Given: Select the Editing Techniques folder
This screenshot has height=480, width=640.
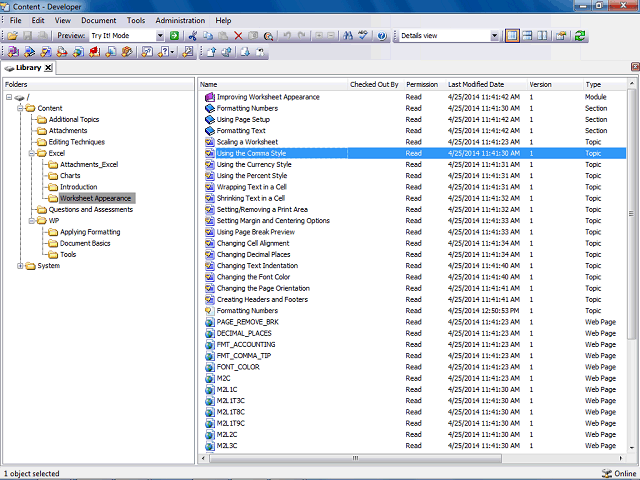Looking at the screenshot, I should [76, 142].
